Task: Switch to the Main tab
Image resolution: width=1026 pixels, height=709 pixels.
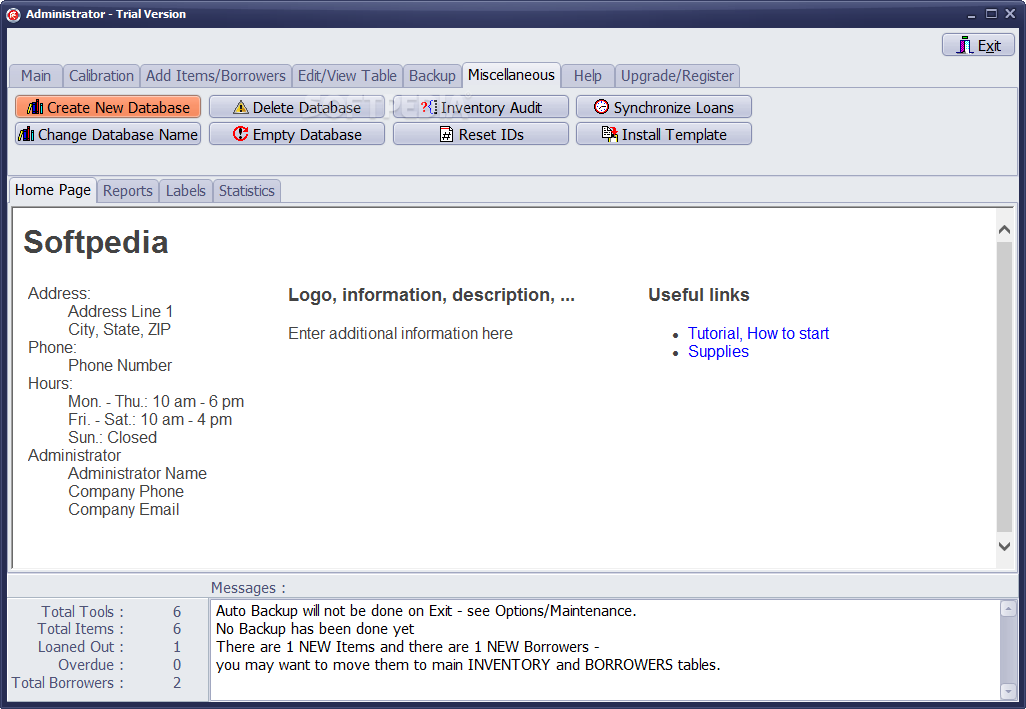Action: click(36, 76)
